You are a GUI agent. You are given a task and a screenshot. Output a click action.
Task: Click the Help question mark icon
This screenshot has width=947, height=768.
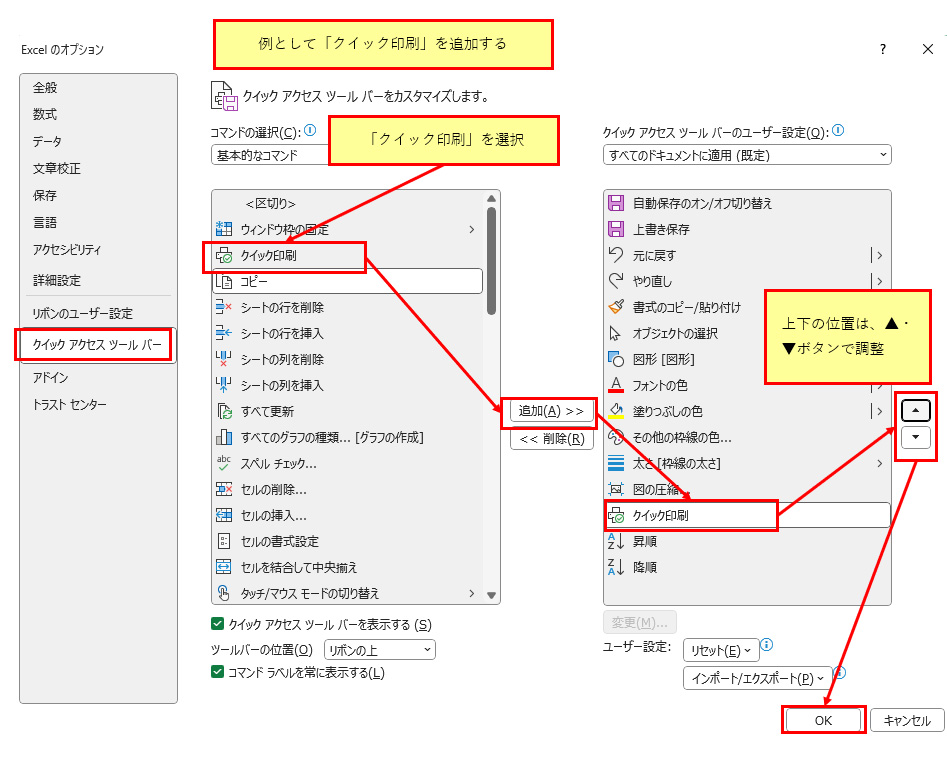click(882, 49)
